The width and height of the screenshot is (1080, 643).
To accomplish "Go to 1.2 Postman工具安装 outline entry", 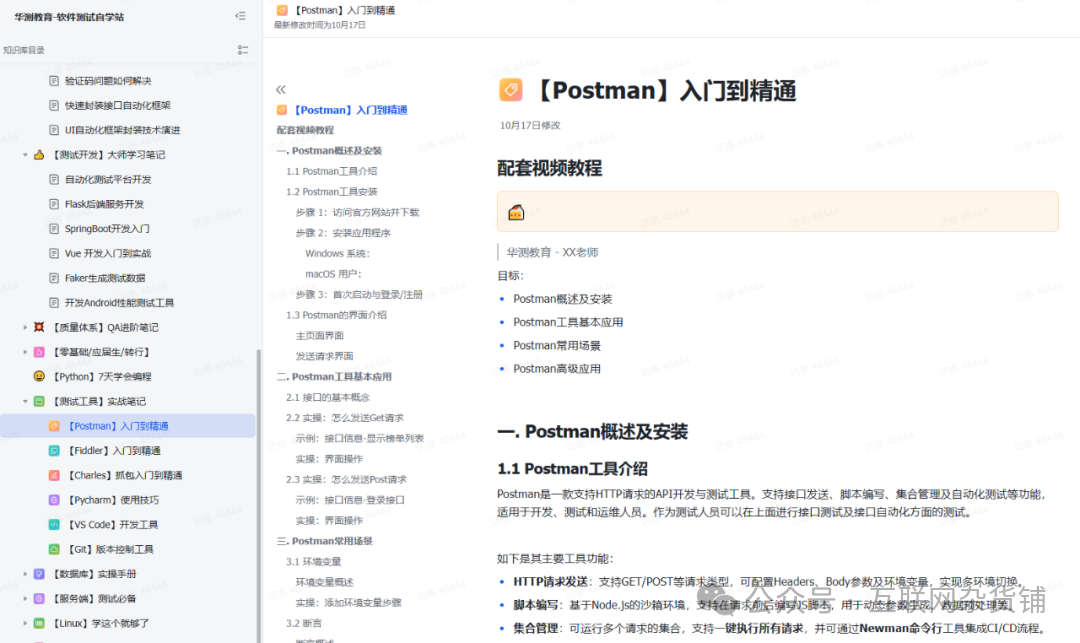I will click(331, 191).
